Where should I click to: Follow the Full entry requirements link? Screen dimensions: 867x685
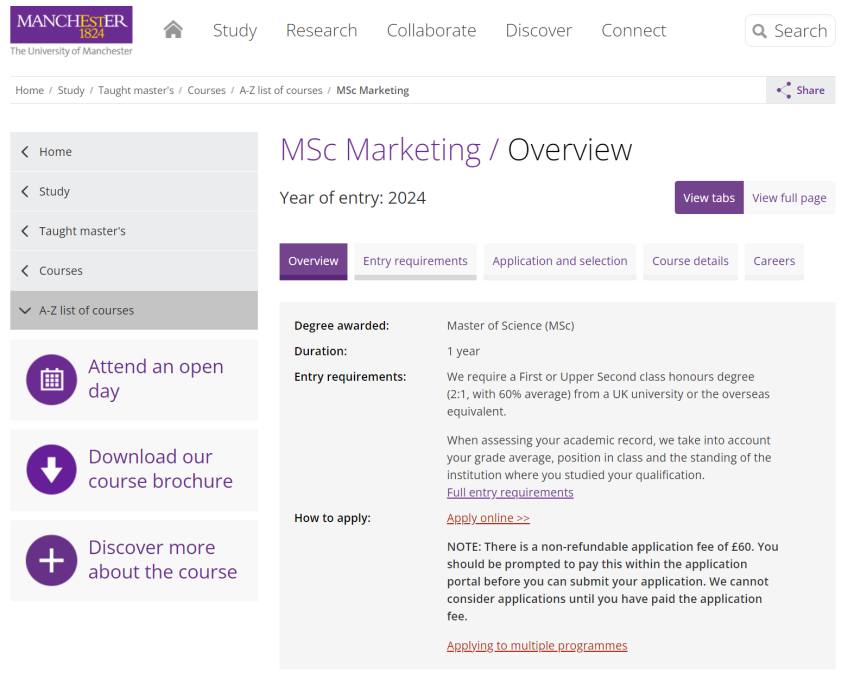[510, 493]
